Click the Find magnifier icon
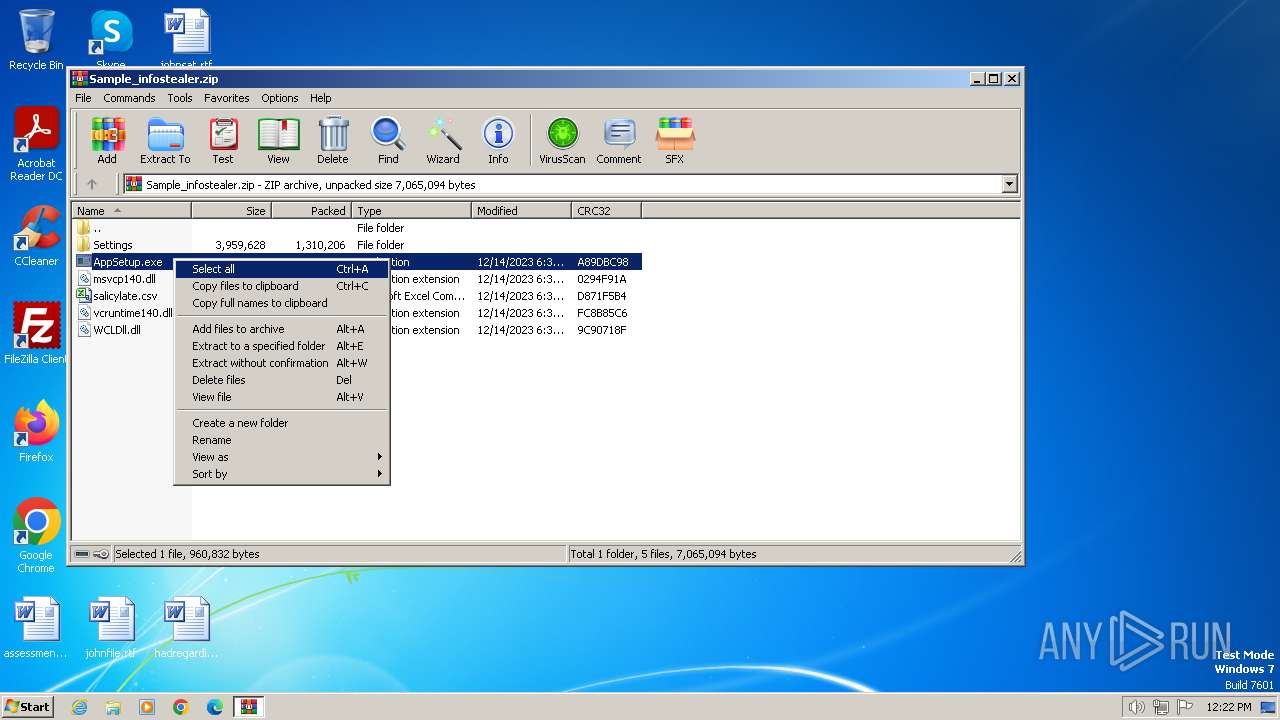Screen dimensions: 1280x720 click(388, 140)
